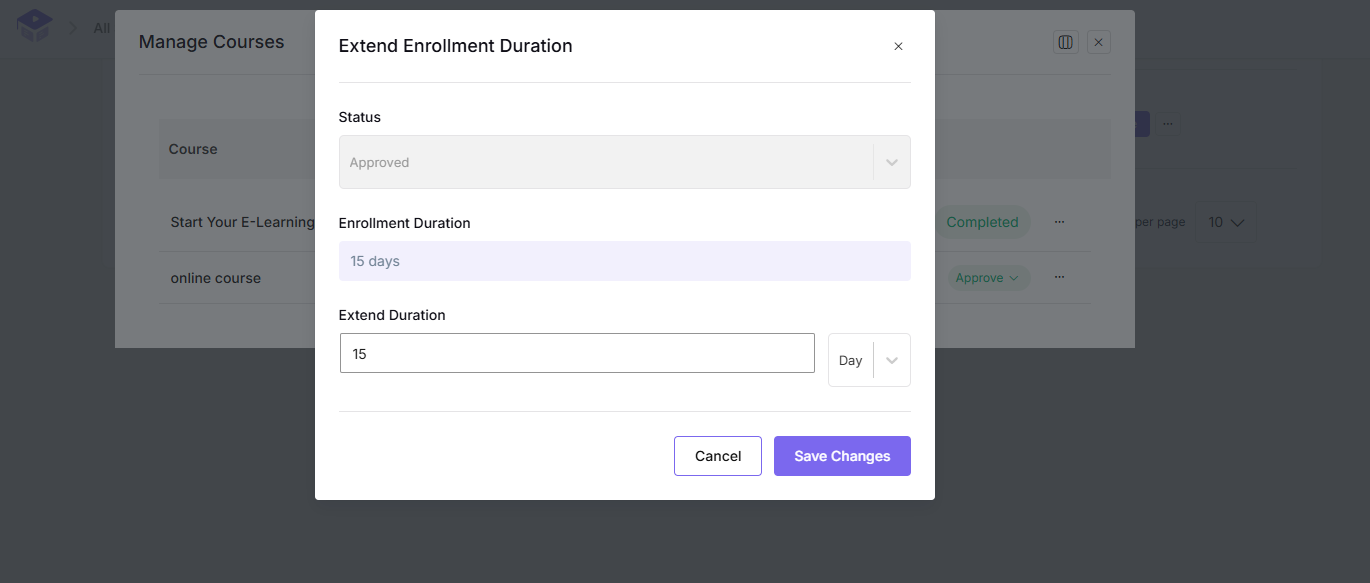Open the Day unit dropdown

869,360
